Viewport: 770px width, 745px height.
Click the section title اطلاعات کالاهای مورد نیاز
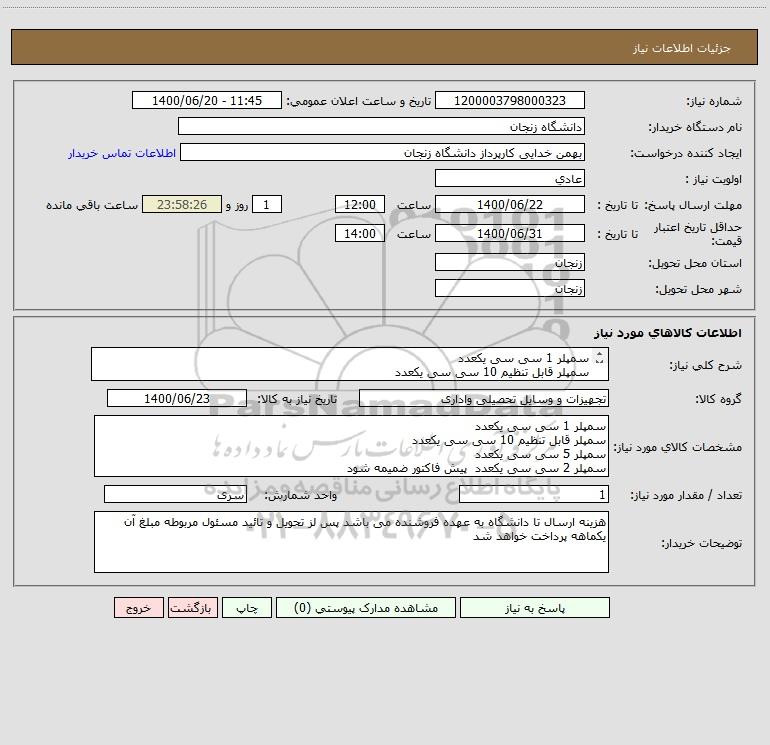click(x=668, y=333)
